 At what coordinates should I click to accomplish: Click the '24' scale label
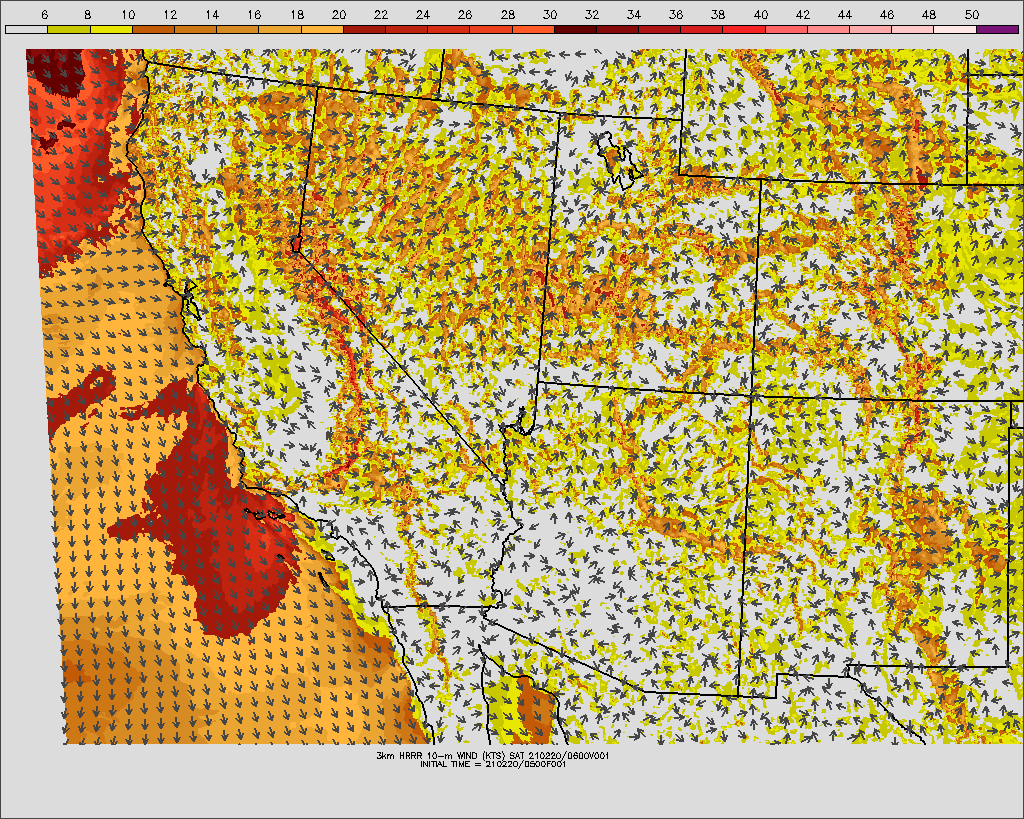[423, 14]
